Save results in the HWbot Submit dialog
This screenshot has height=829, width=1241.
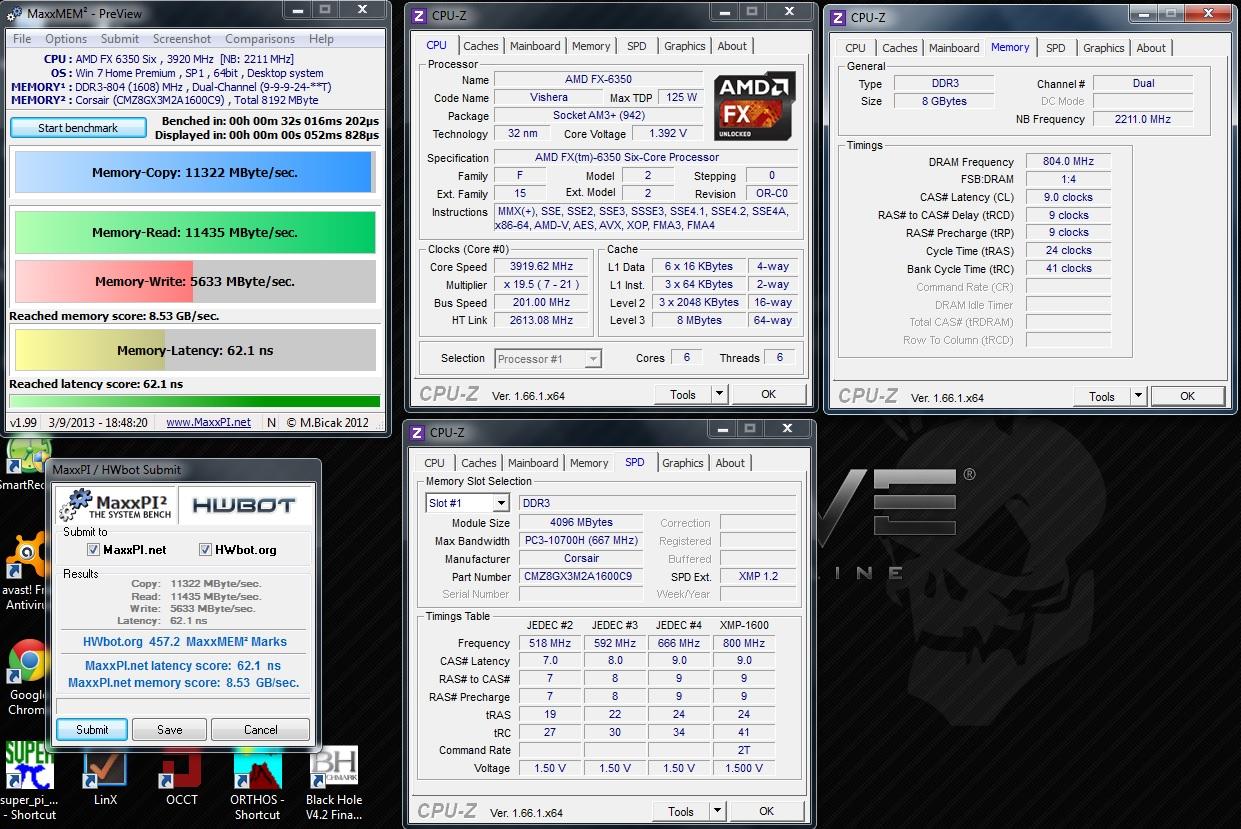tap(170, 730)
